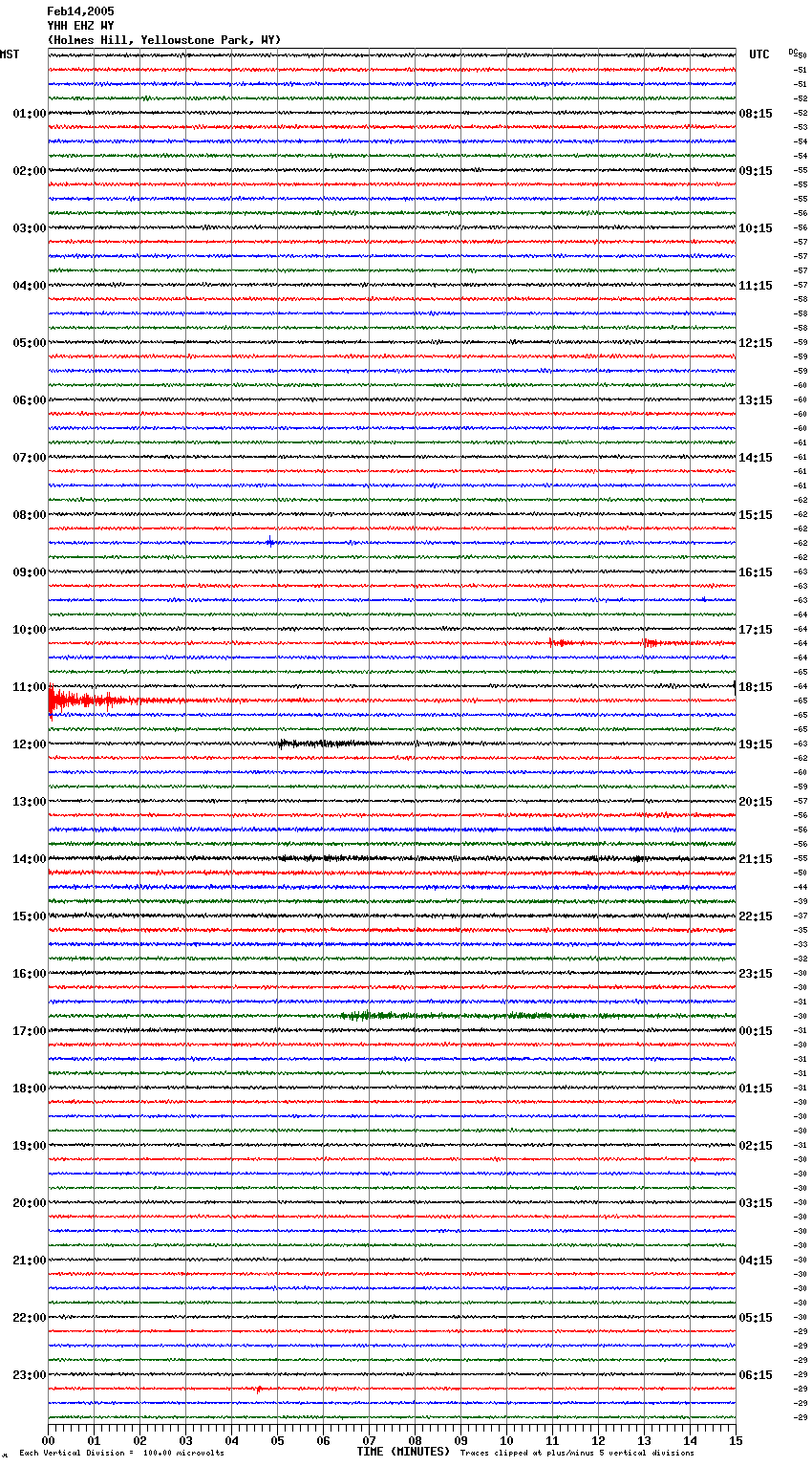This screenshot has width=812, height=1466.
Task: Select the 20:00 MST row label
Action: pos(30,1203)
